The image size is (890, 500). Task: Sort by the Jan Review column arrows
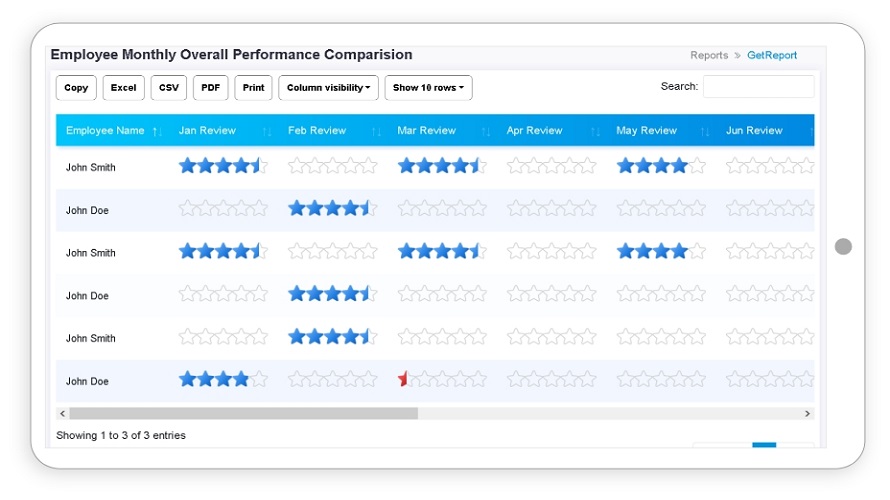[267, 131]
